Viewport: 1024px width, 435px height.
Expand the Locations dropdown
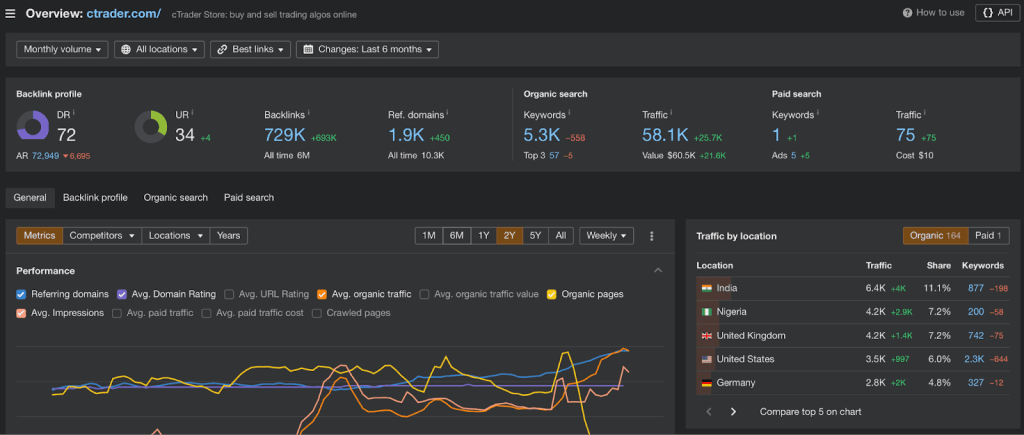176,236
